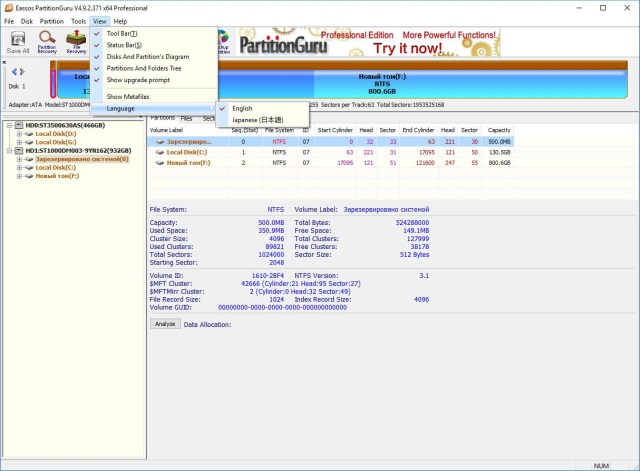Toggle the Tool Bar checkmark option
This screenshot has height=471, width=640.
(x=122, y=32)
